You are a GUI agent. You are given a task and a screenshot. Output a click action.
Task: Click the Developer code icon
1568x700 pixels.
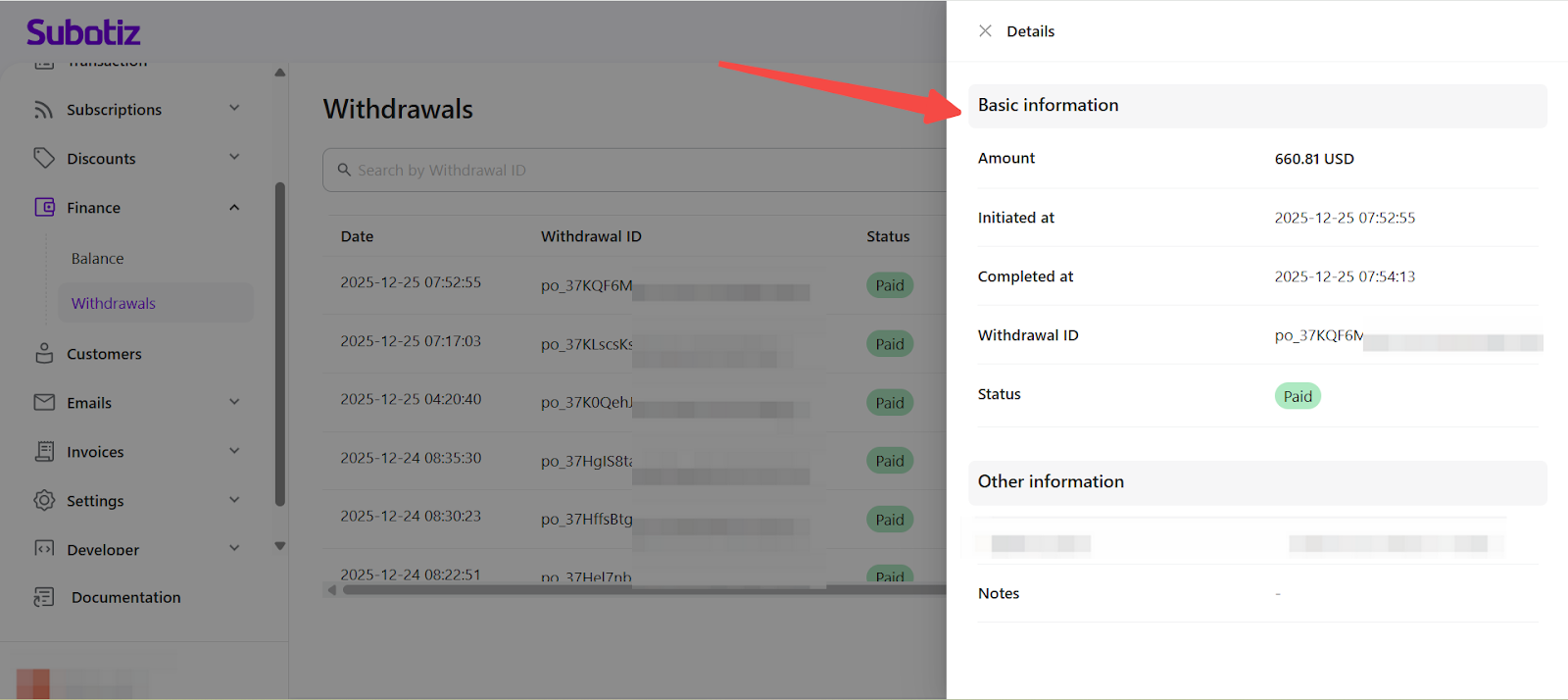[x=44, y=548]
